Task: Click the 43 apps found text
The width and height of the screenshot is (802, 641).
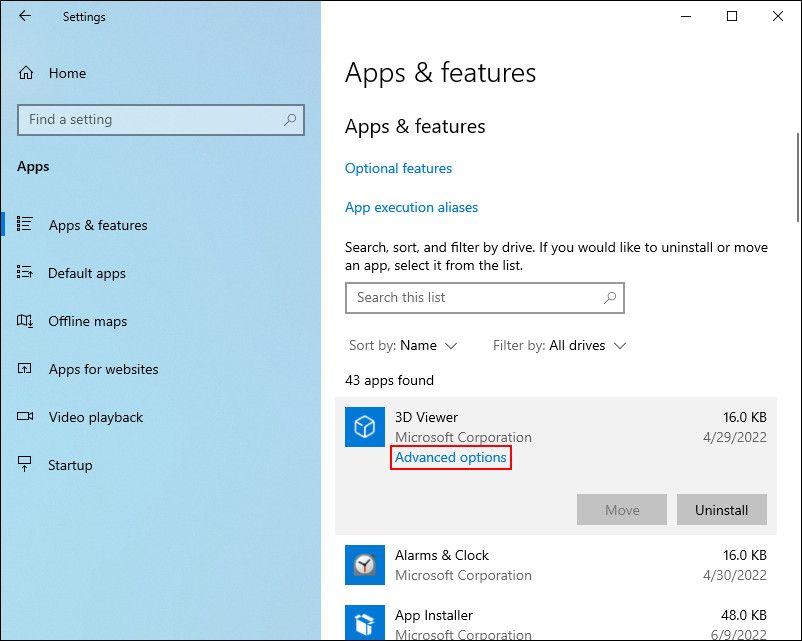Action: tap(390, 380)
